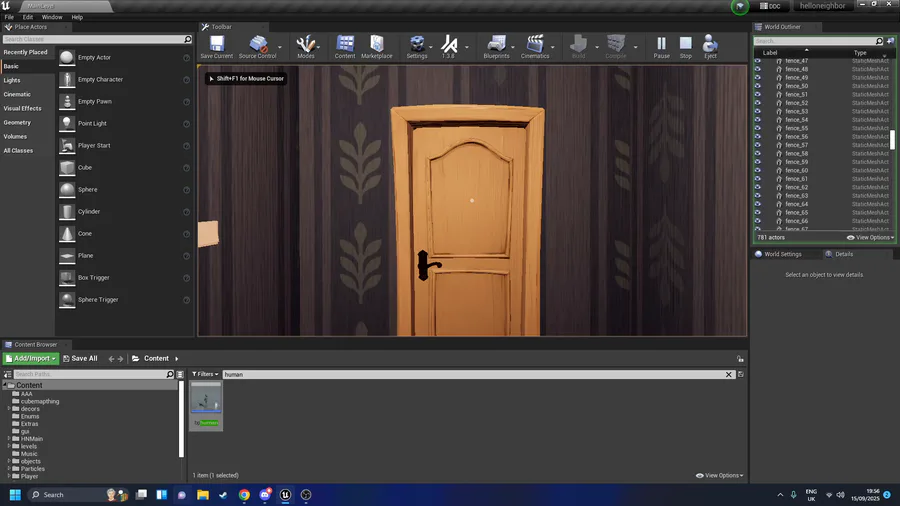
Task: Toggle visibility eye for fence_53
Action: tap(758, 111)
